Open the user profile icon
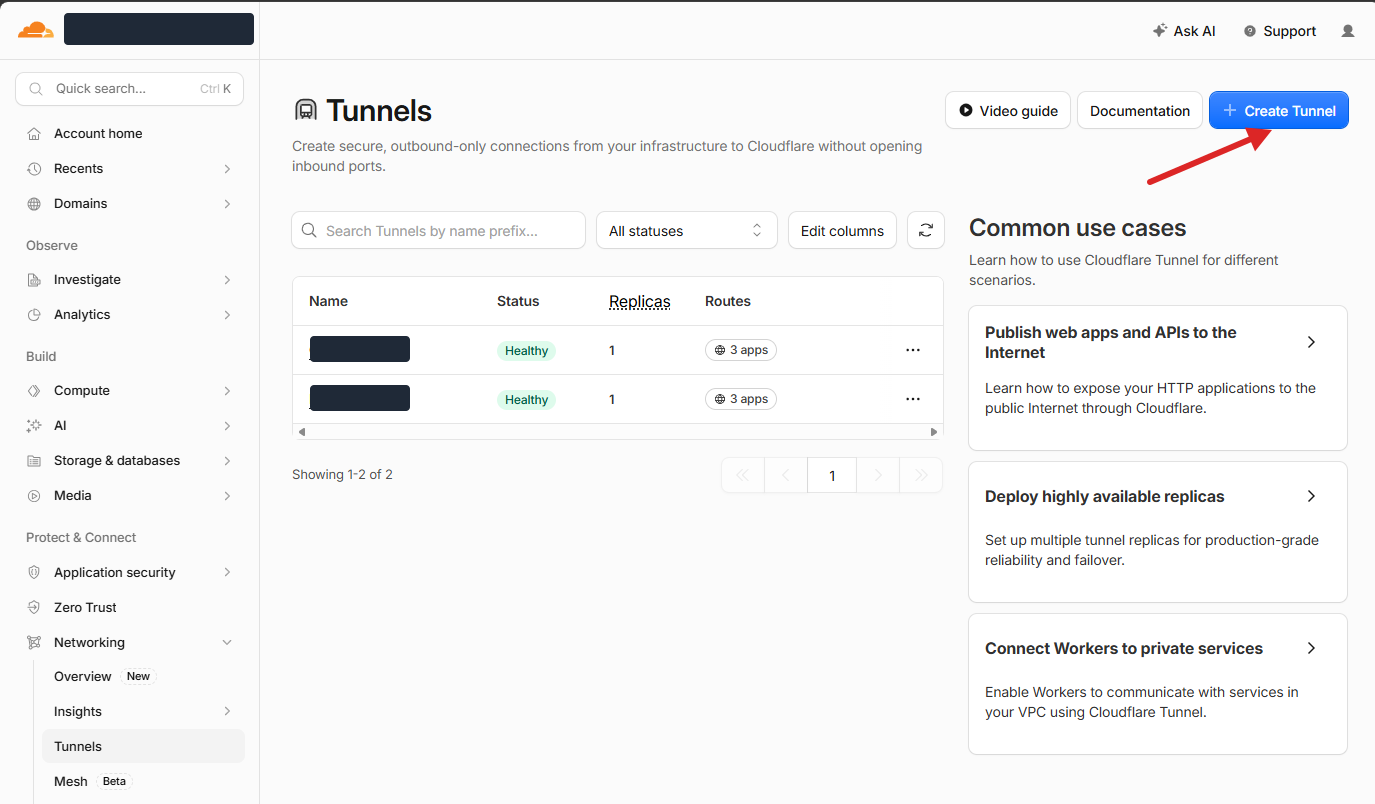This screenshot has width=1375, height=804. click(1348, 31)
